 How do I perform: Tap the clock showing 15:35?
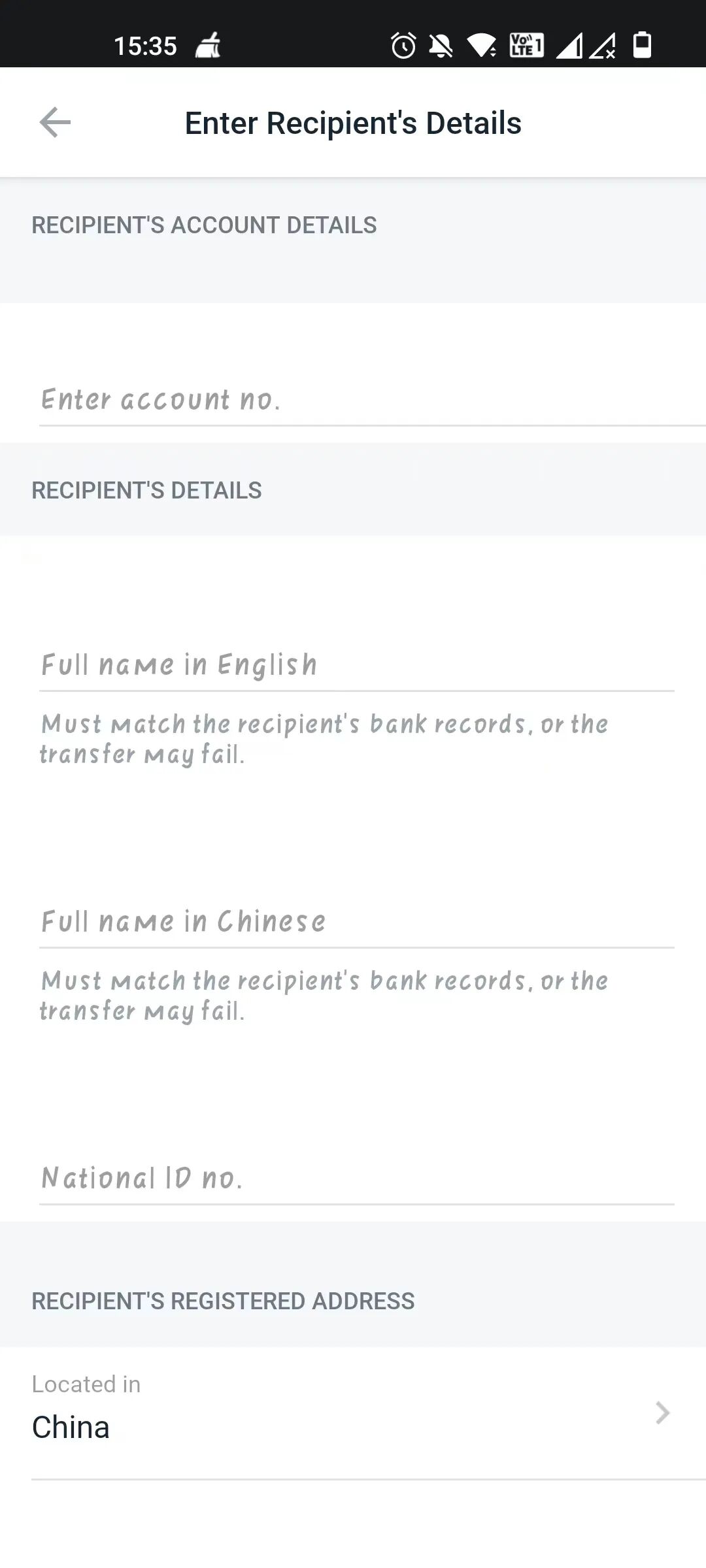[x=145, y=44]
